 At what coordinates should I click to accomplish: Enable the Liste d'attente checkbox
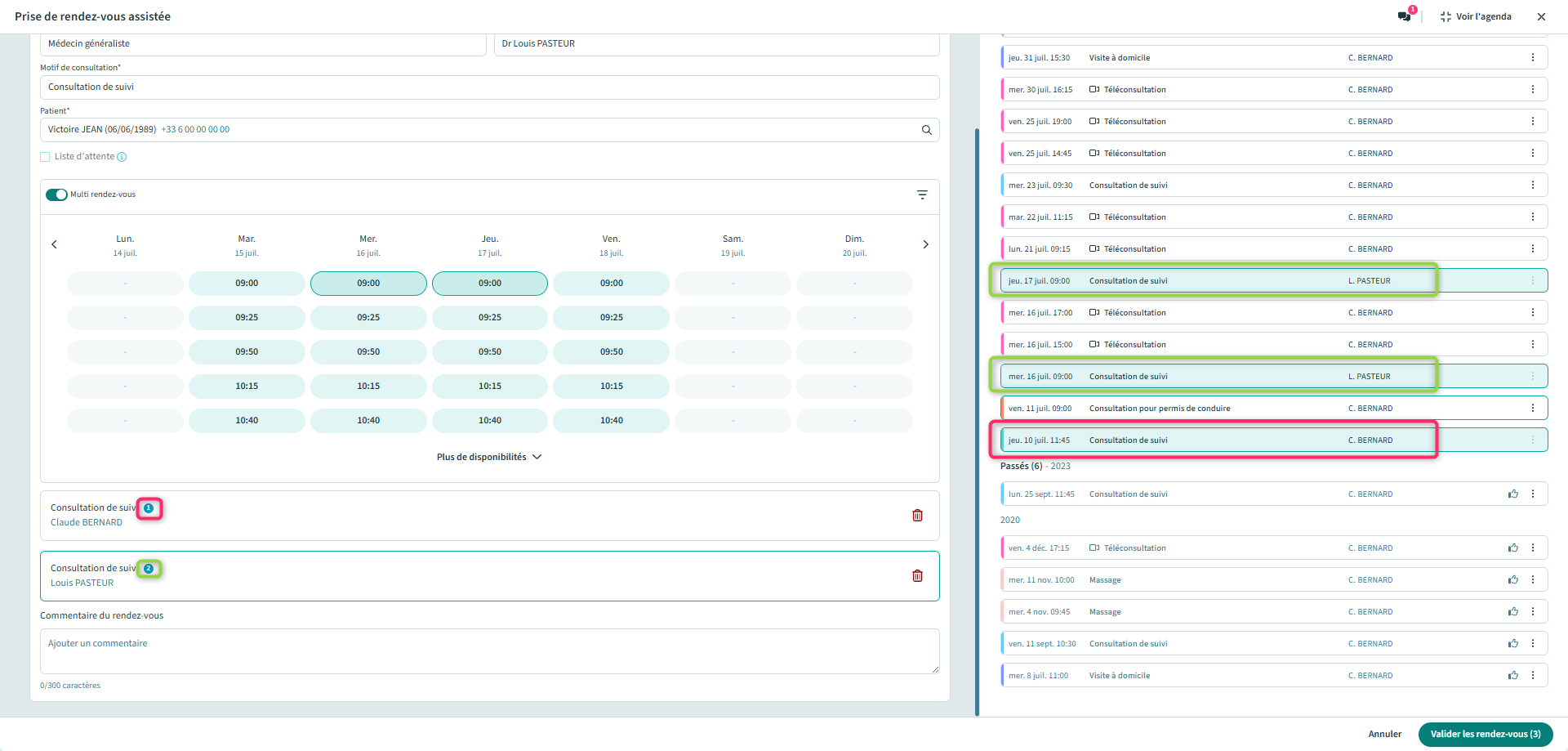click(x=46, y=157)
